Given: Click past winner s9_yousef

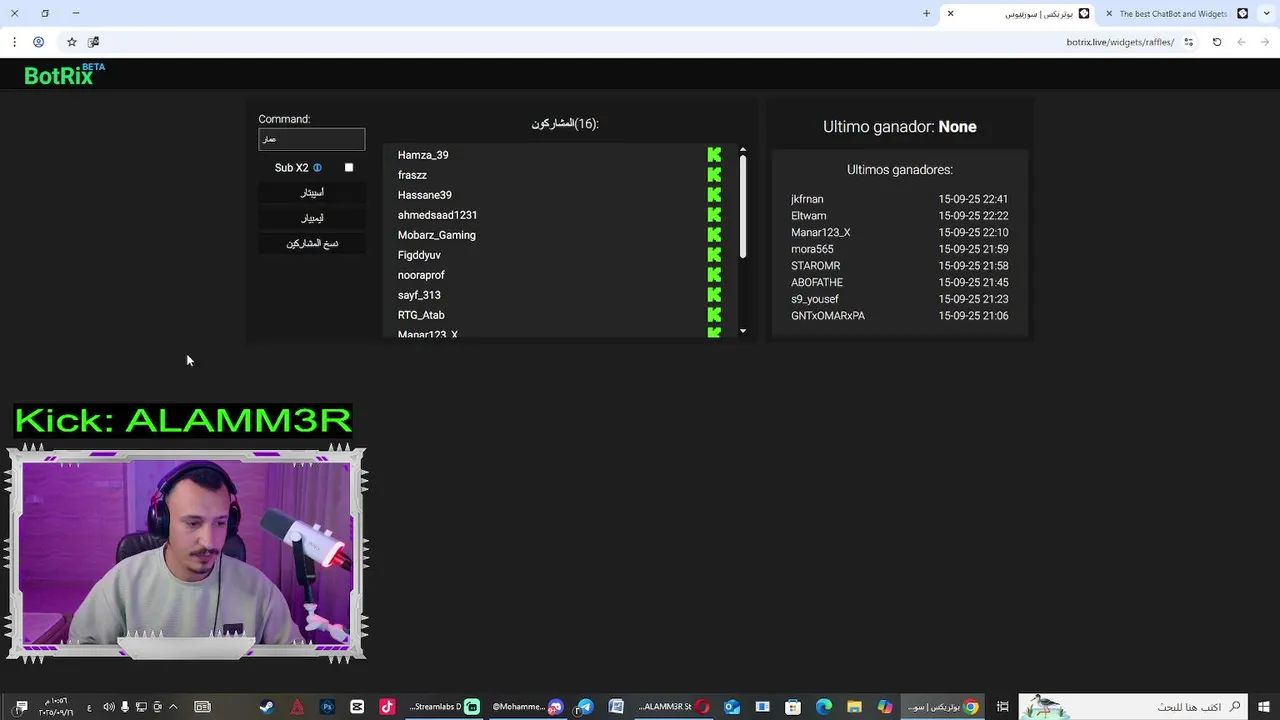Looking at the screenshot, I should point(815,299).
